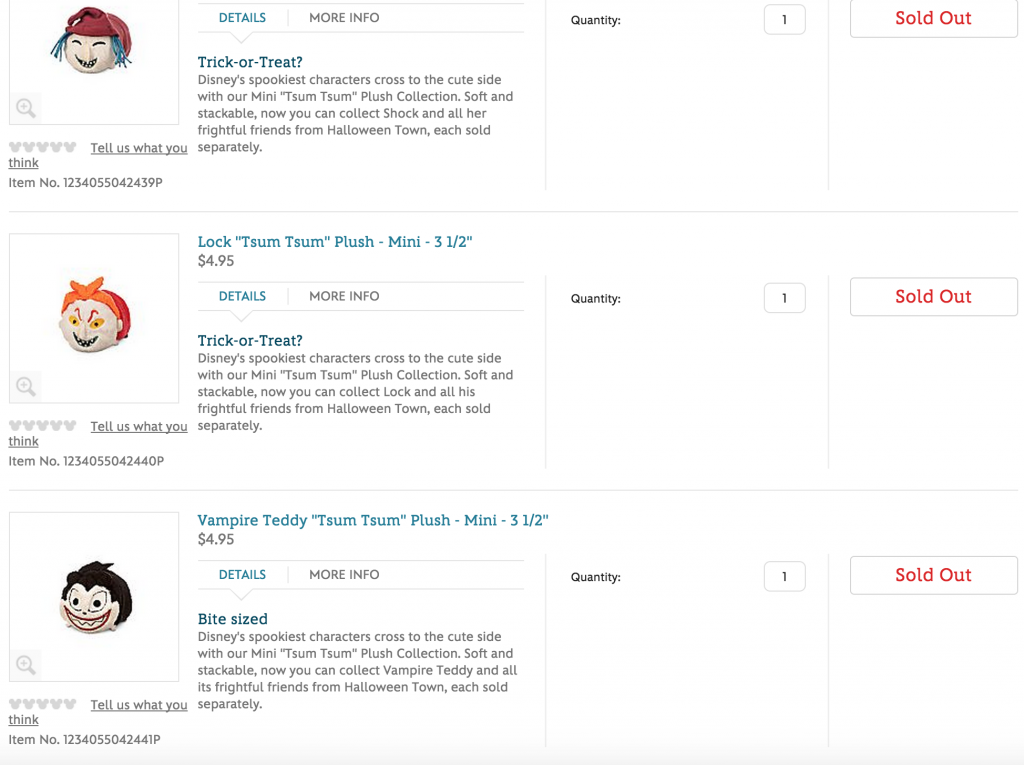Screen dimensions: 1024x765
Task: Open the Lock "Tsum Tsum" Plush product page
Action: pyautogui.click(x=334, y=241)
